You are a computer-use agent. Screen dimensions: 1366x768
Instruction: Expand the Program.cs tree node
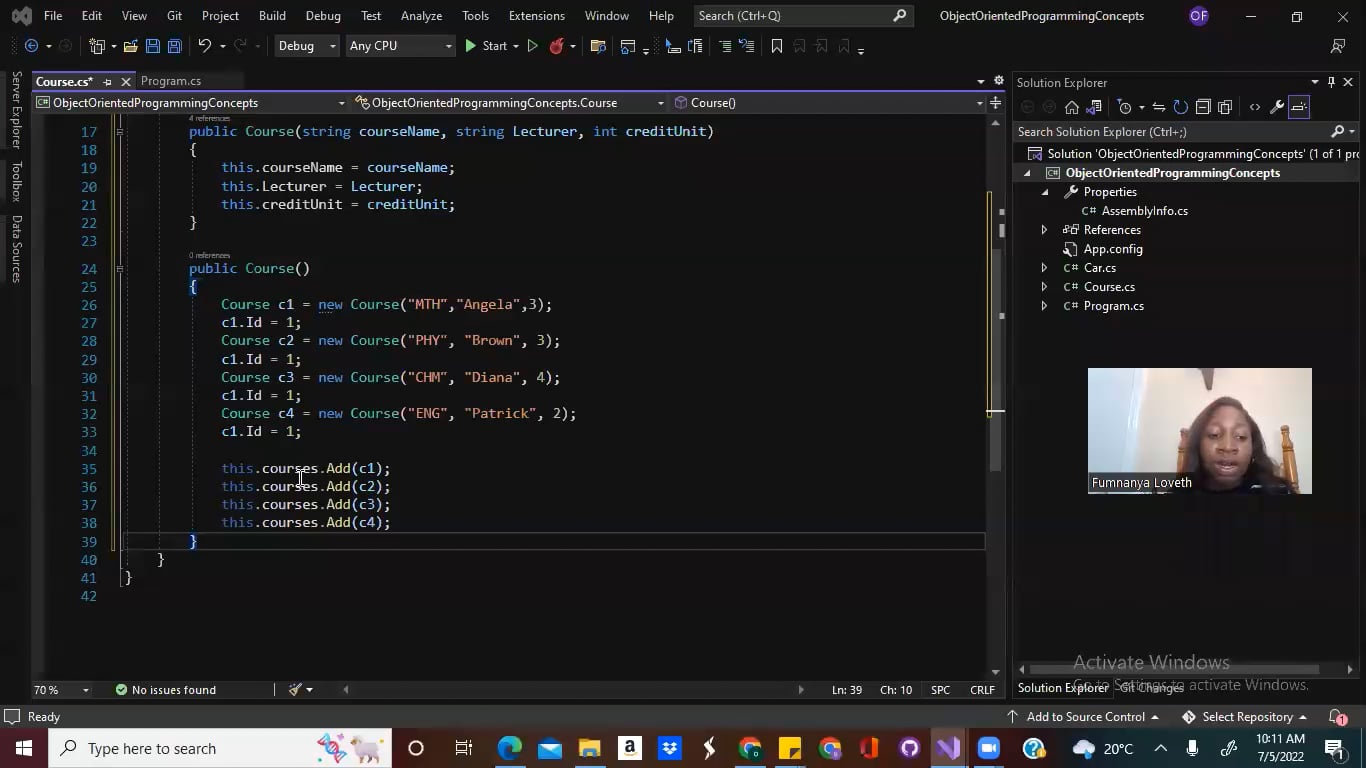point(1044,306)
